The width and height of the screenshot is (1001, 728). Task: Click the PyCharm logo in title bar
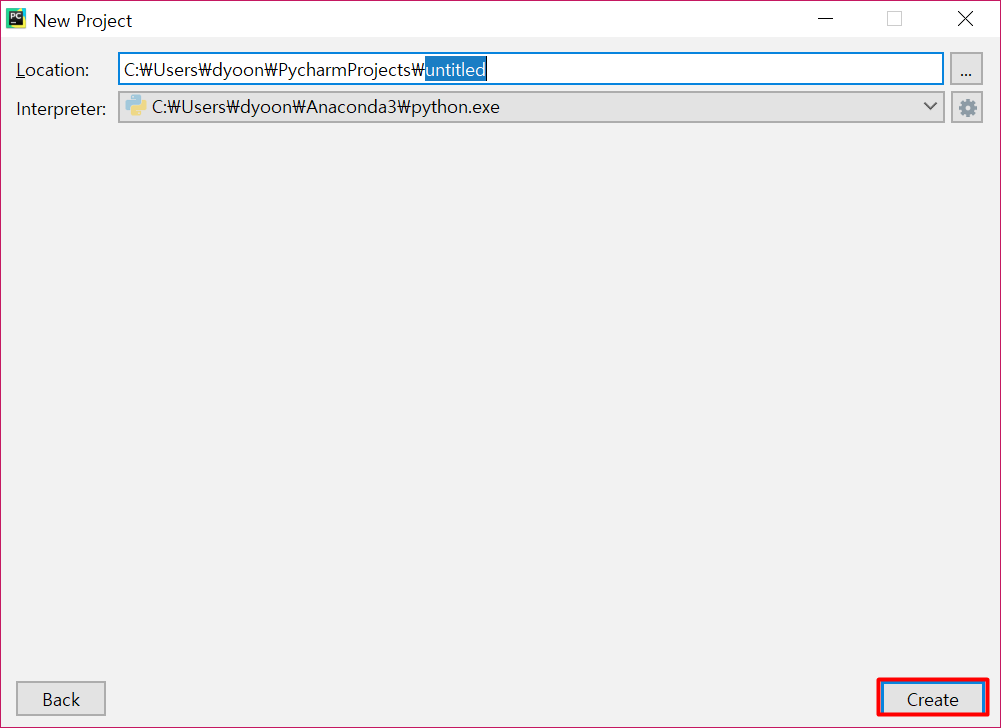pyautogui.click(x=16, y=19)
